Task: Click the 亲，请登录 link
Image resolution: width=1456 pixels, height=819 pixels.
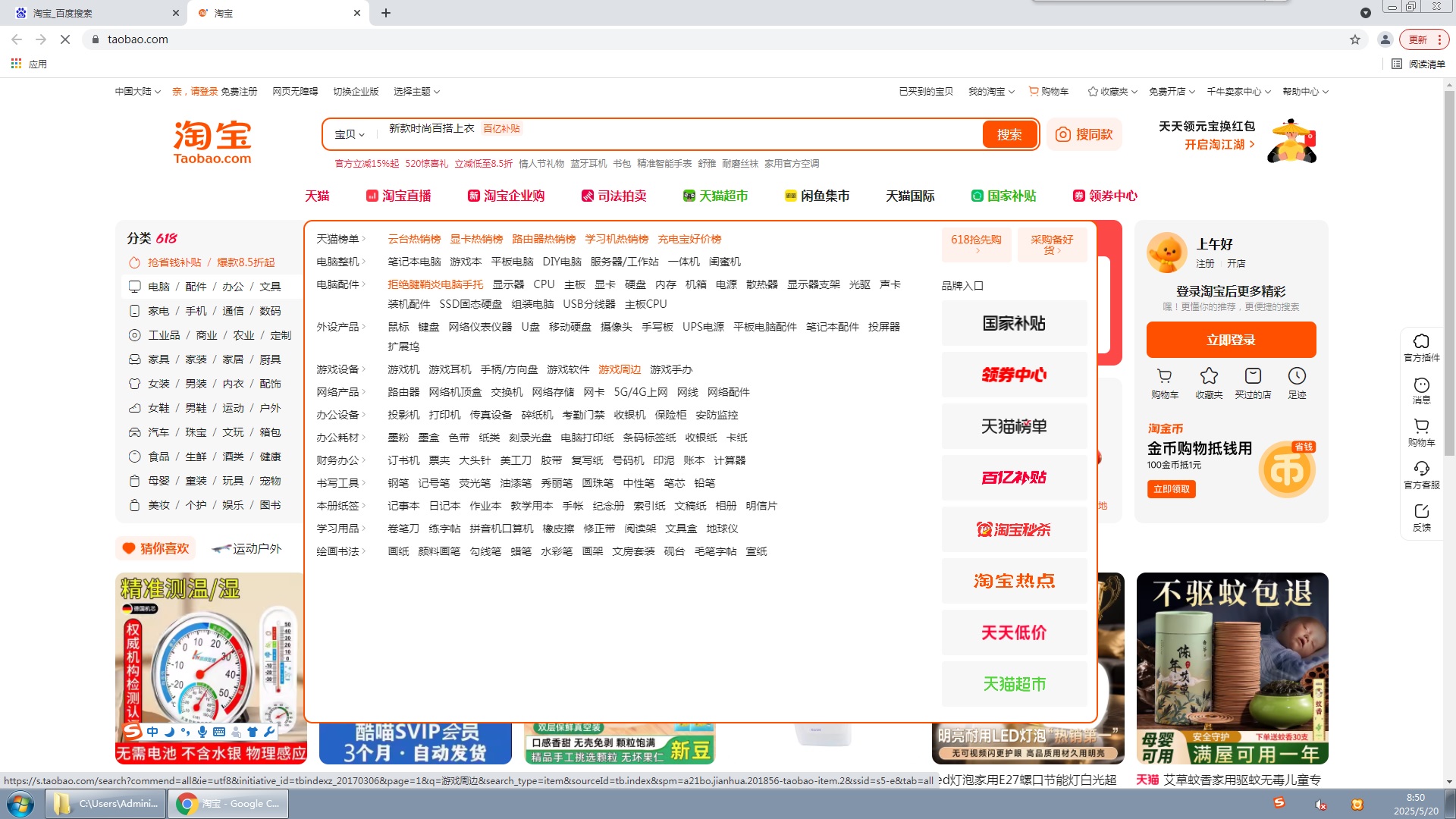Action: tap(195, 91)
